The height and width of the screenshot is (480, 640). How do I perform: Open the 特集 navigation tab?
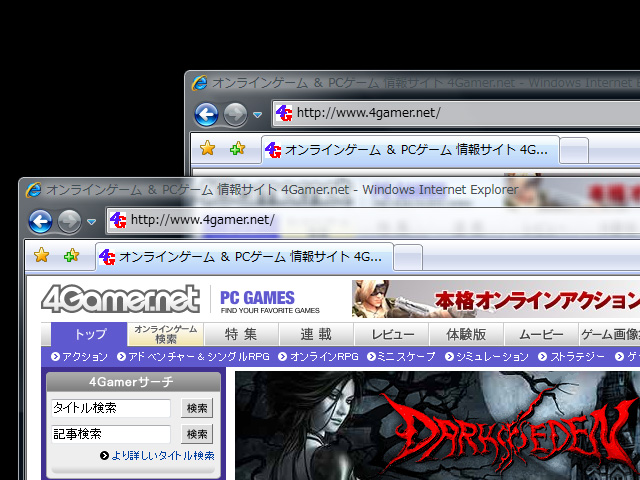tap(241, 335)
